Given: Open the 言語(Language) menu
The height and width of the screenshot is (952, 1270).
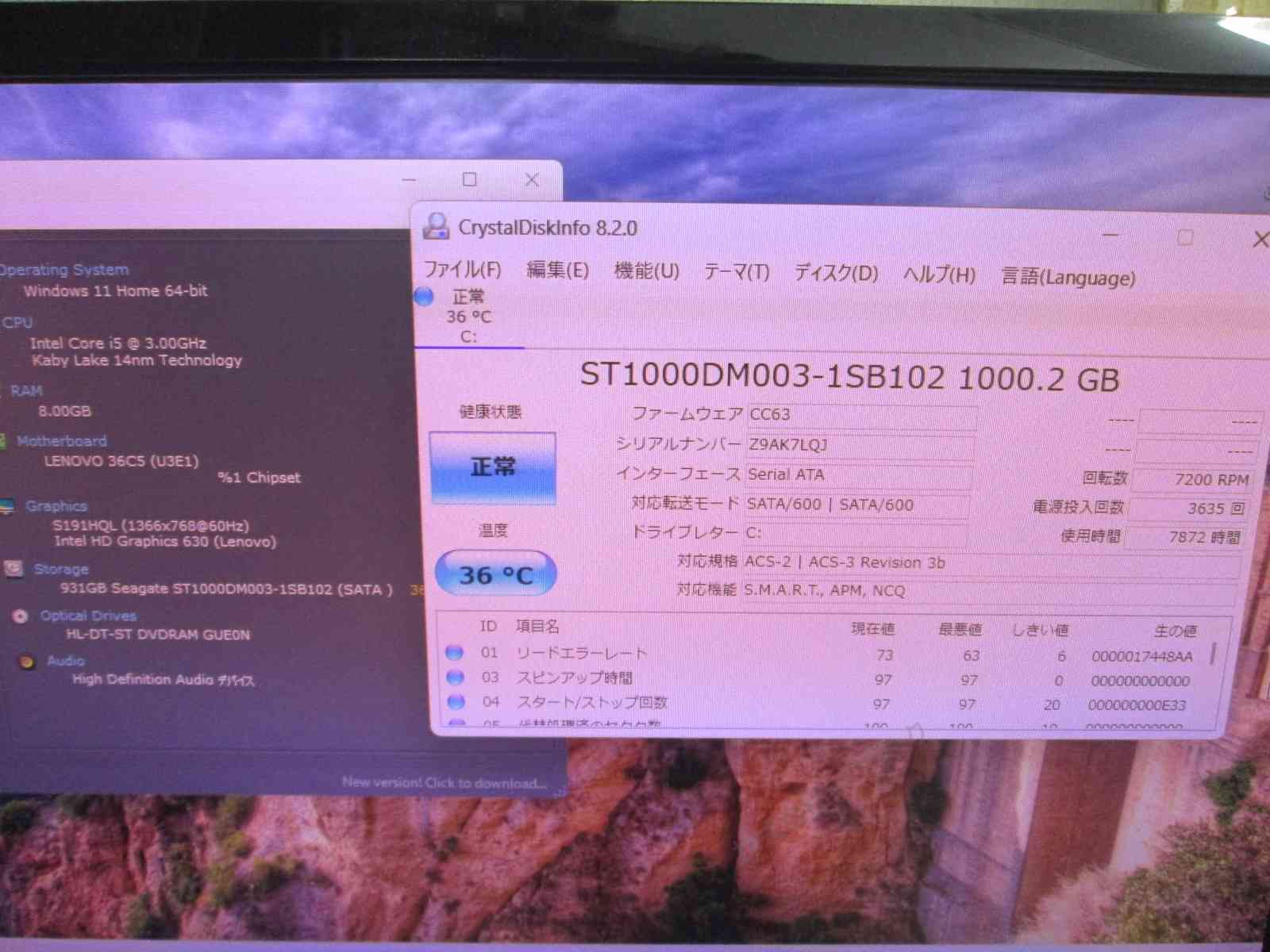Looking at the screenshot, I should pyautogui.click(x=1068, y=278).
